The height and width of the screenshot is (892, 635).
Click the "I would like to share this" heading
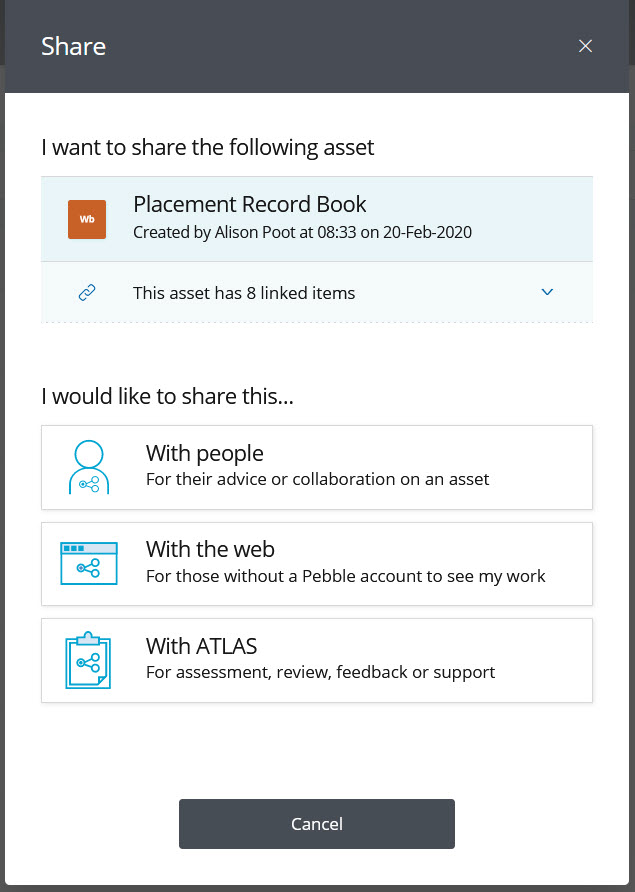(168, 396)
